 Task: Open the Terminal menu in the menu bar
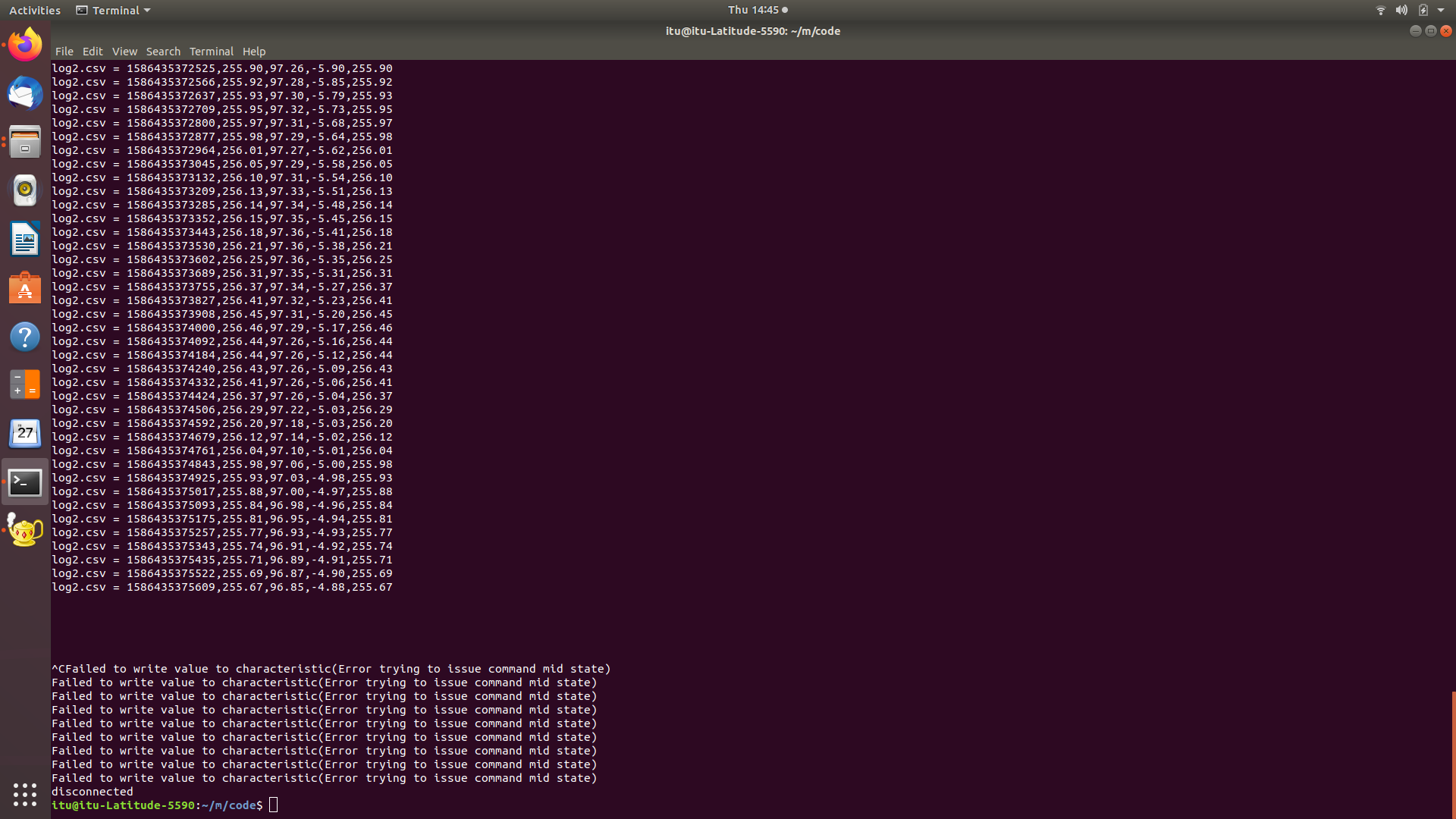pyautogui.click(x=211, y=52)
